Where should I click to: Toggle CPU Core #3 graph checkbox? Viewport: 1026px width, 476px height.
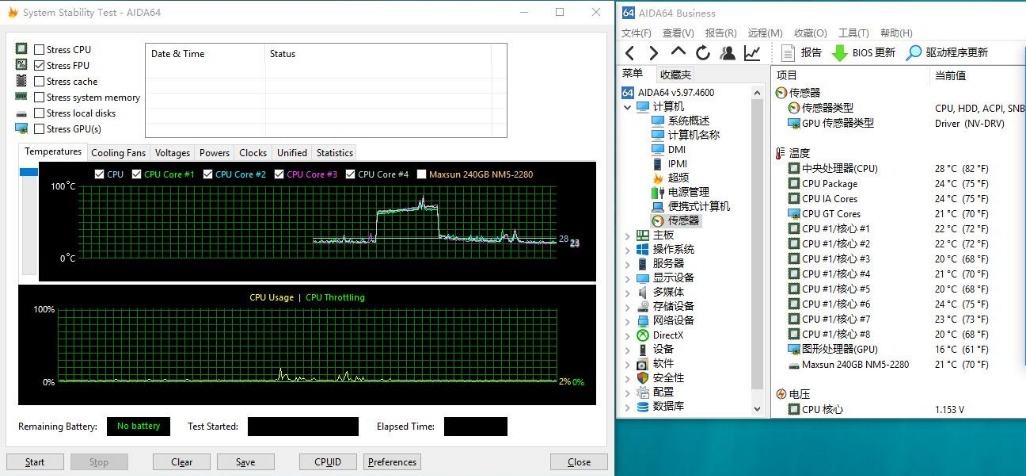[x=279, y=174]
